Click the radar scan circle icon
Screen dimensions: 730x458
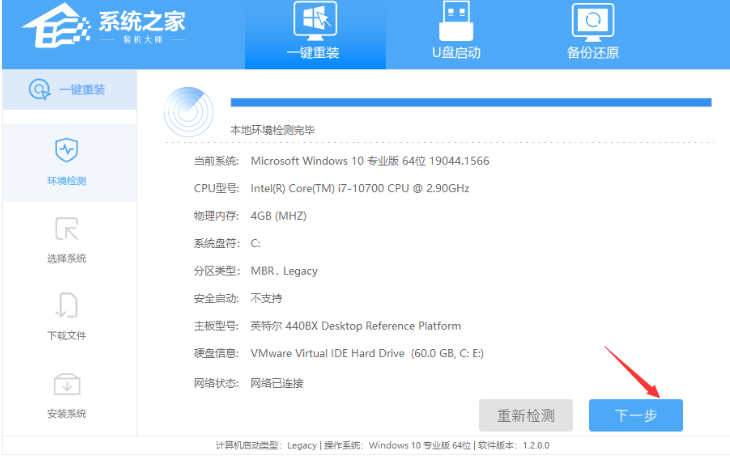(x=189, y=112)
